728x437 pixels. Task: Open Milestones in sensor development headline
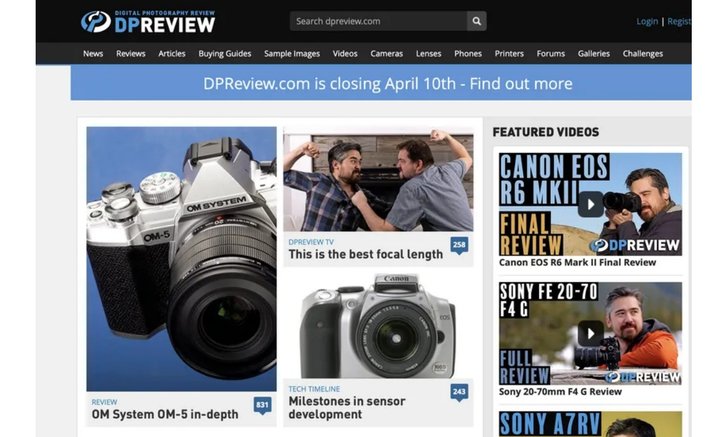(x=347, y=407)
